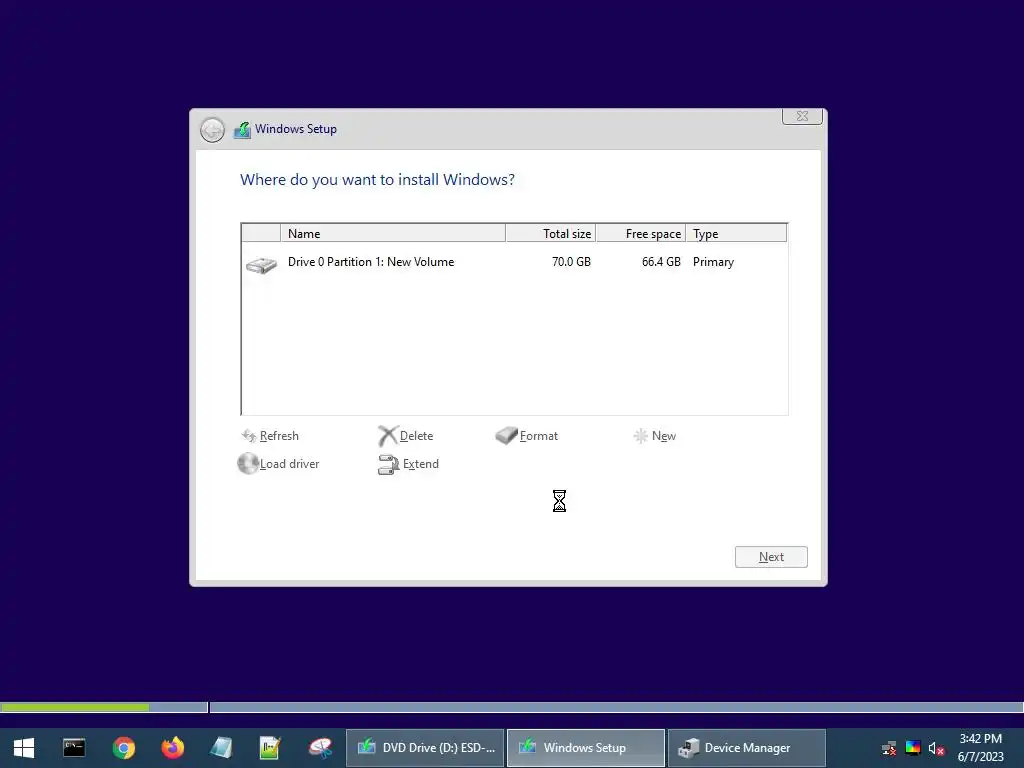Screen dimensions: 1024x768
Task: Open Command Prompt from the taskbar
Action: pos(74,748)
